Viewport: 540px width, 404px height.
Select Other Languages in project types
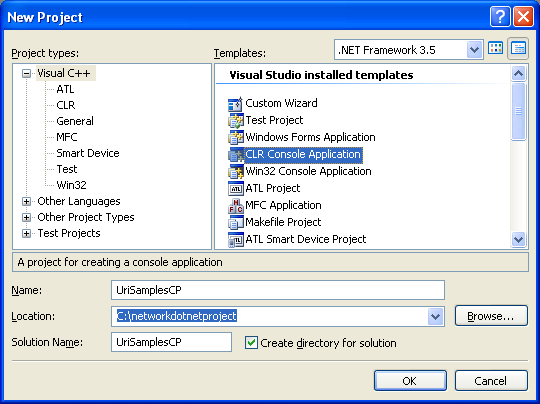point(79,201)
